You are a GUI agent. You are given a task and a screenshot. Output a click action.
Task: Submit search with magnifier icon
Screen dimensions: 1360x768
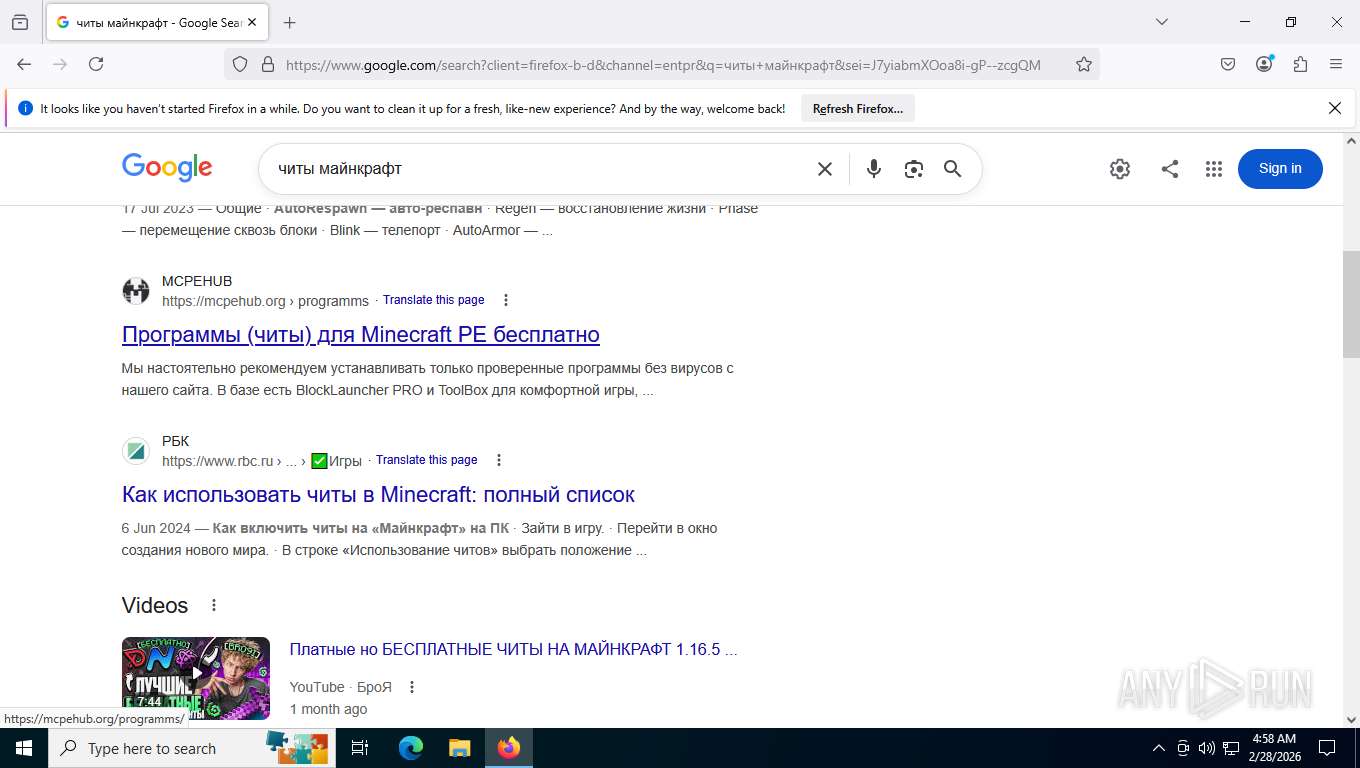pyautogui.click(x=953, y=169)
